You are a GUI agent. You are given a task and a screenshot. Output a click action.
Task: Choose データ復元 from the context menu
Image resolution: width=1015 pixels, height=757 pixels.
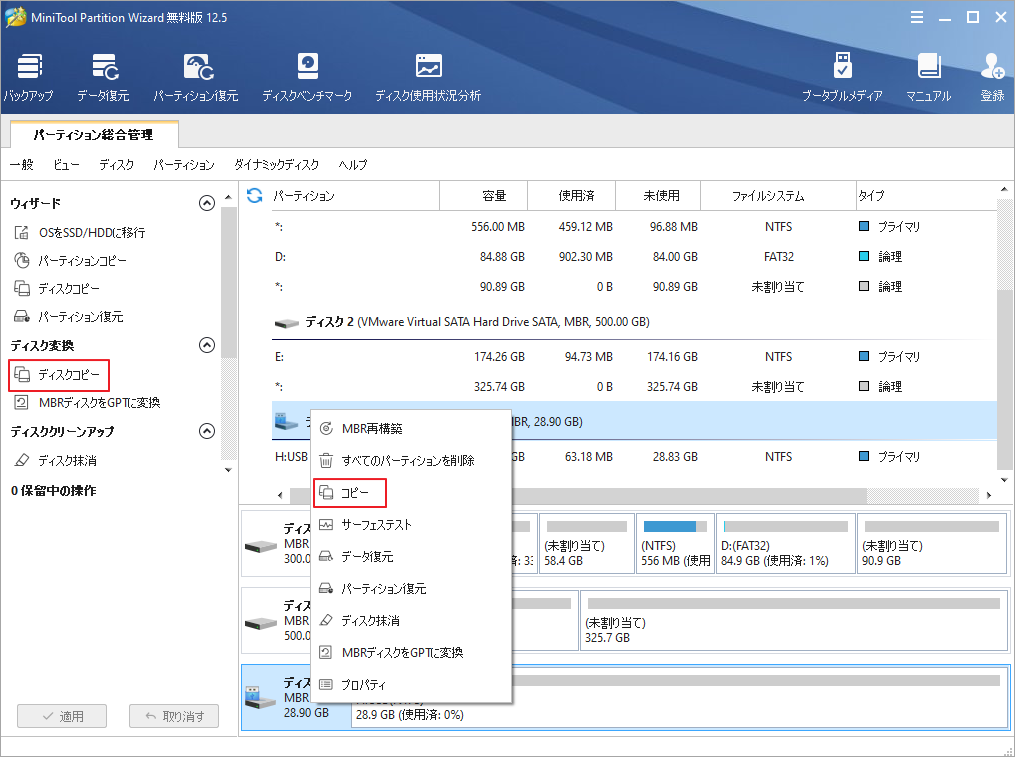pyautogui.click(x=411, y=557)
